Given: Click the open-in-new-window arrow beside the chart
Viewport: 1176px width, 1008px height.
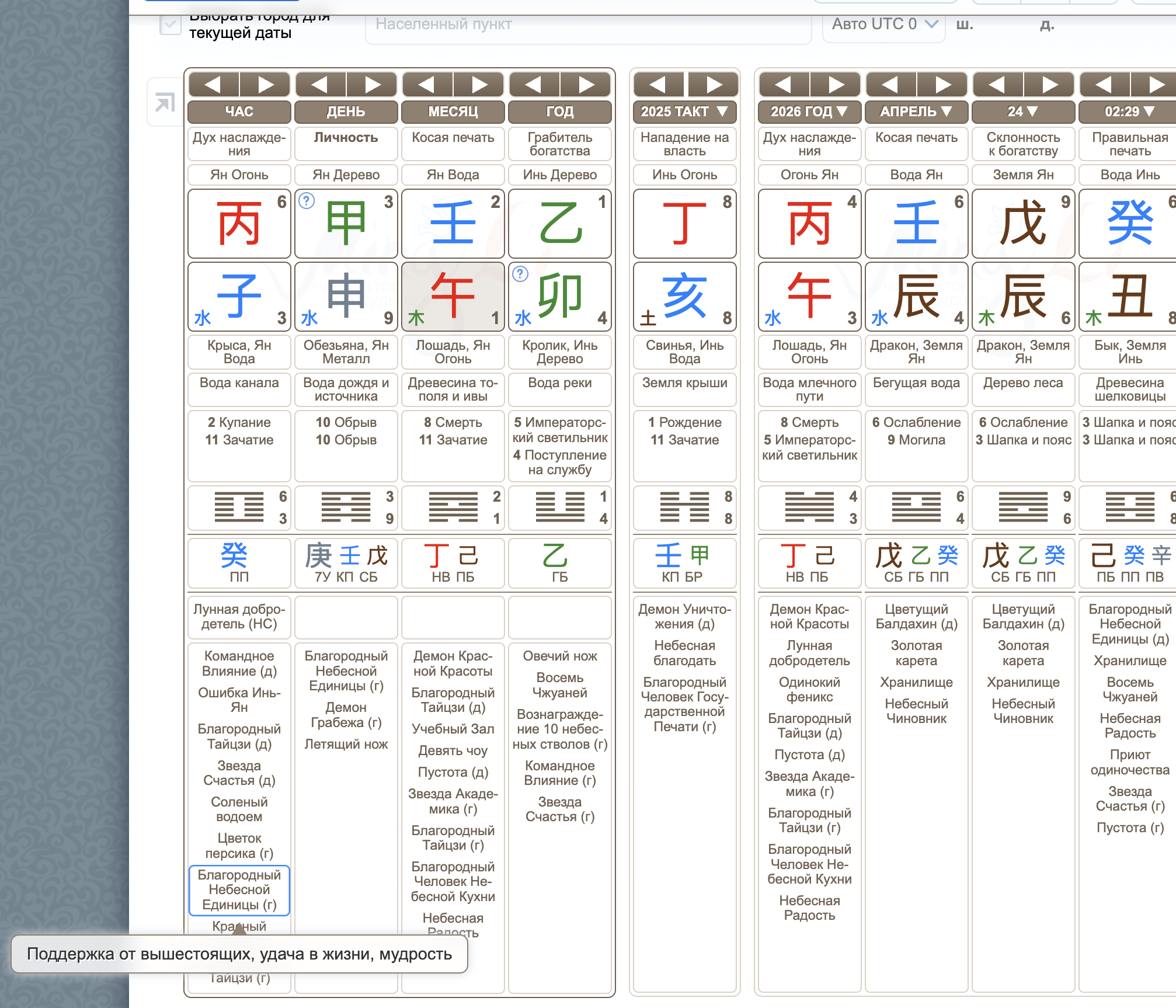Looking at the screenshot, I should [x=165, y=101].
